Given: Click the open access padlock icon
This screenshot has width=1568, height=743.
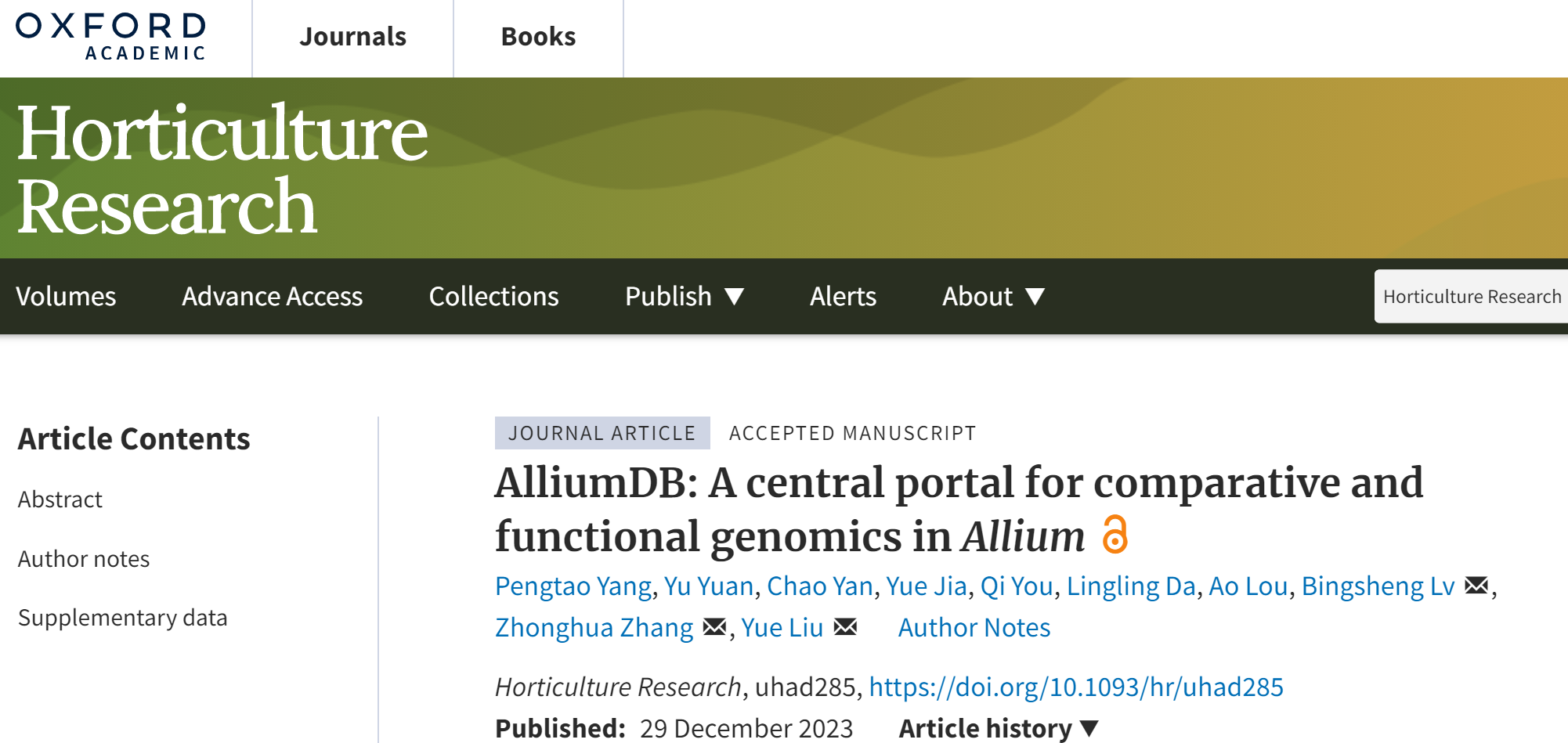Looking at the screenshot, I should (x=1115, y=535).
